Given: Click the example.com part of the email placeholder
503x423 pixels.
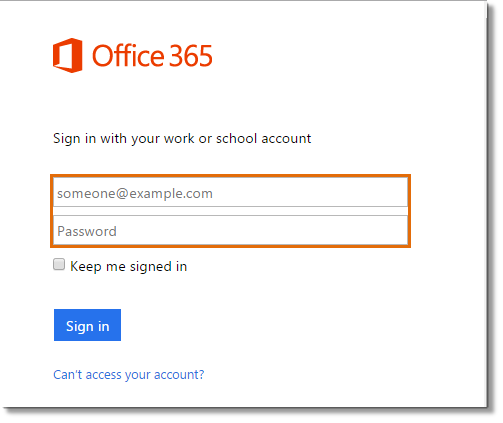Looking at the screenshot, I should pos(171,194).
